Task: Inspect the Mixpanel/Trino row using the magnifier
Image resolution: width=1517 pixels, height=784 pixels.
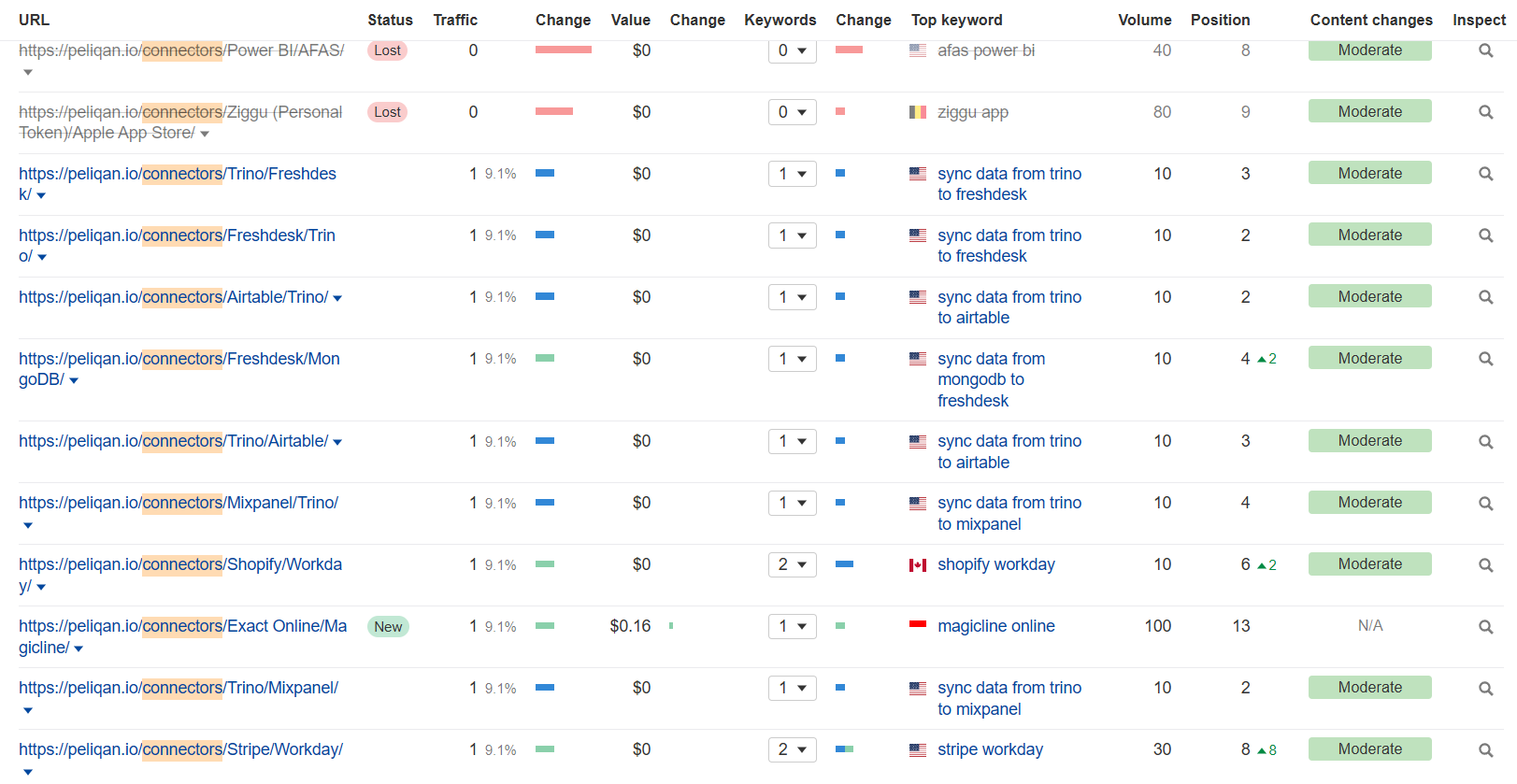Action: point(1485,503)
